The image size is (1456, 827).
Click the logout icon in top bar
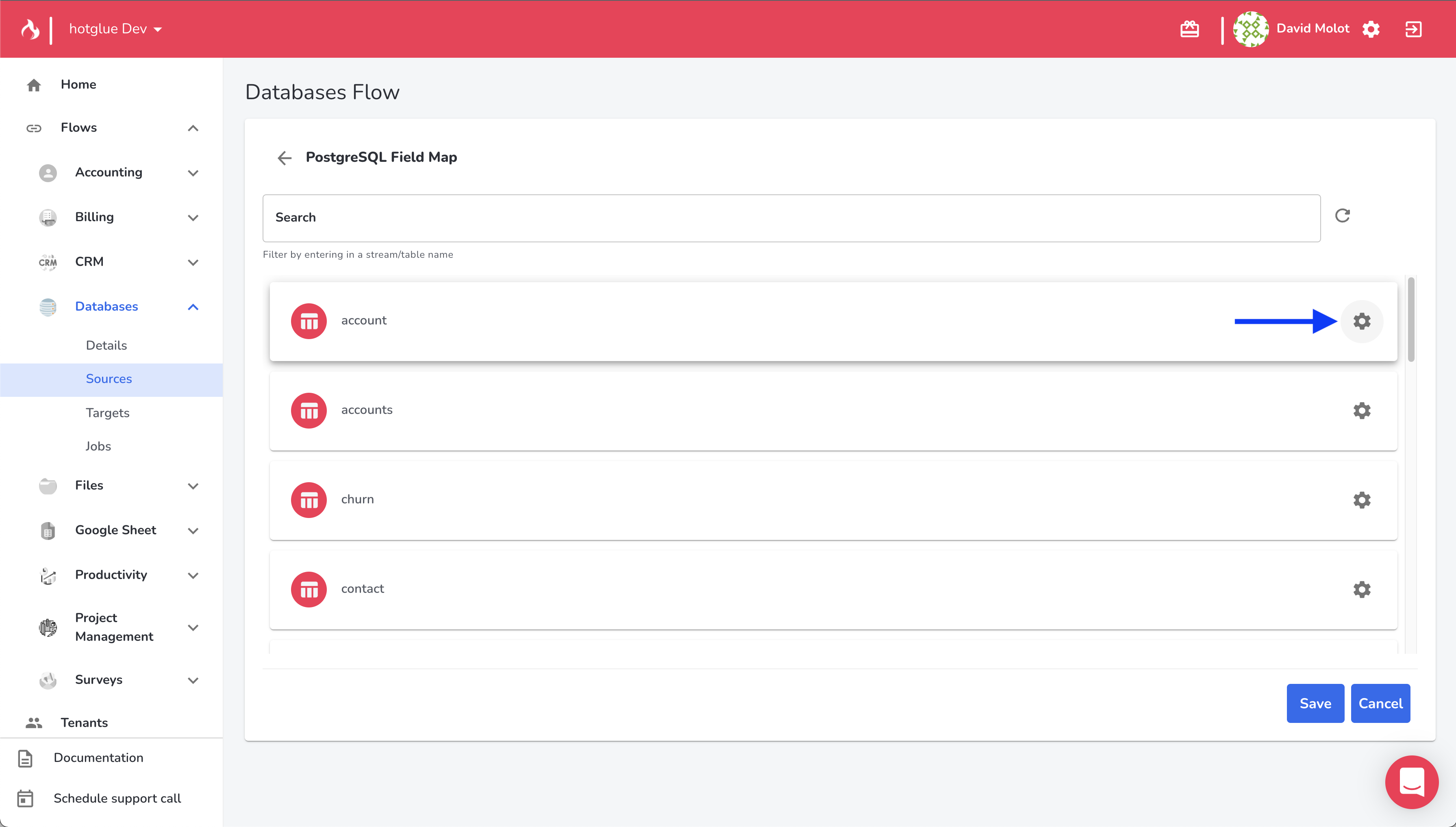(x=1413, y=29)
